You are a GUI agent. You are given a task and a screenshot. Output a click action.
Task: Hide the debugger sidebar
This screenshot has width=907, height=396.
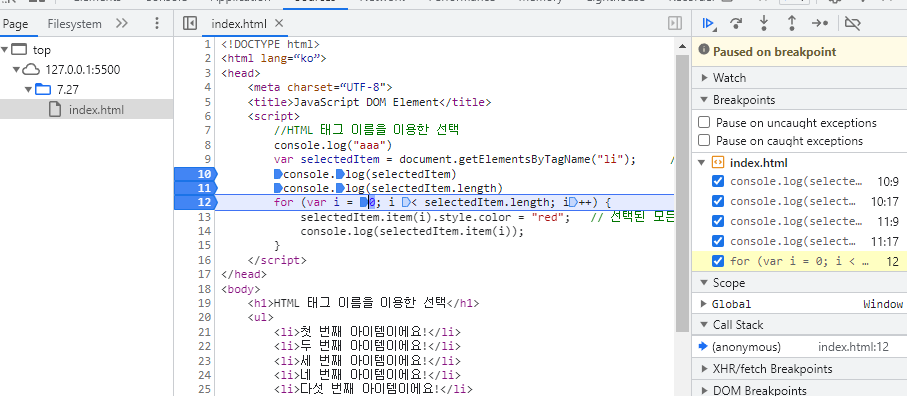tap(674, 23)
